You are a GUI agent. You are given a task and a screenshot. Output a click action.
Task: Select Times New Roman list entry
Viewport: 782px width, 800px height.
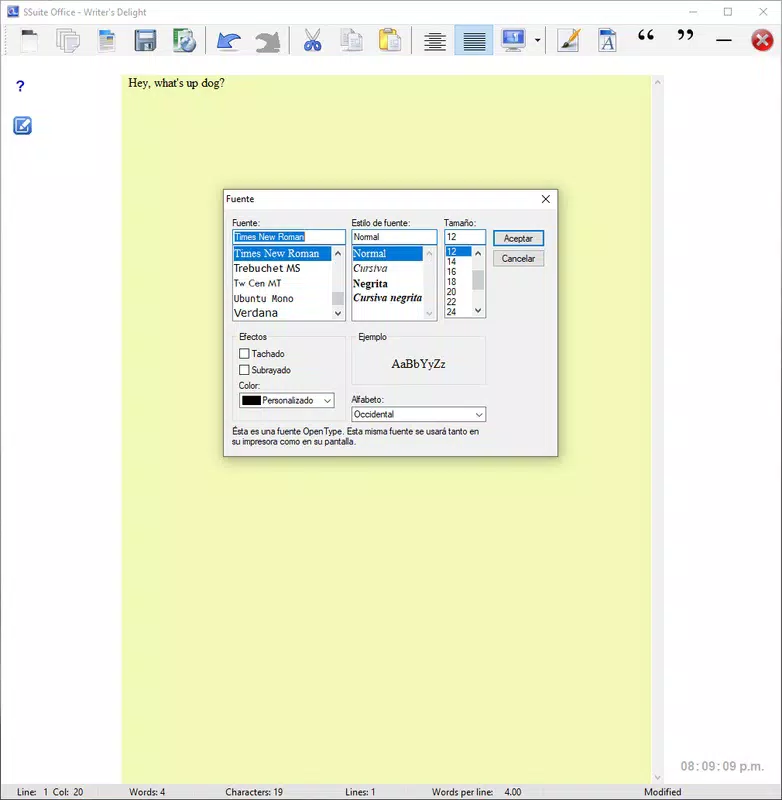coord(282,254)
